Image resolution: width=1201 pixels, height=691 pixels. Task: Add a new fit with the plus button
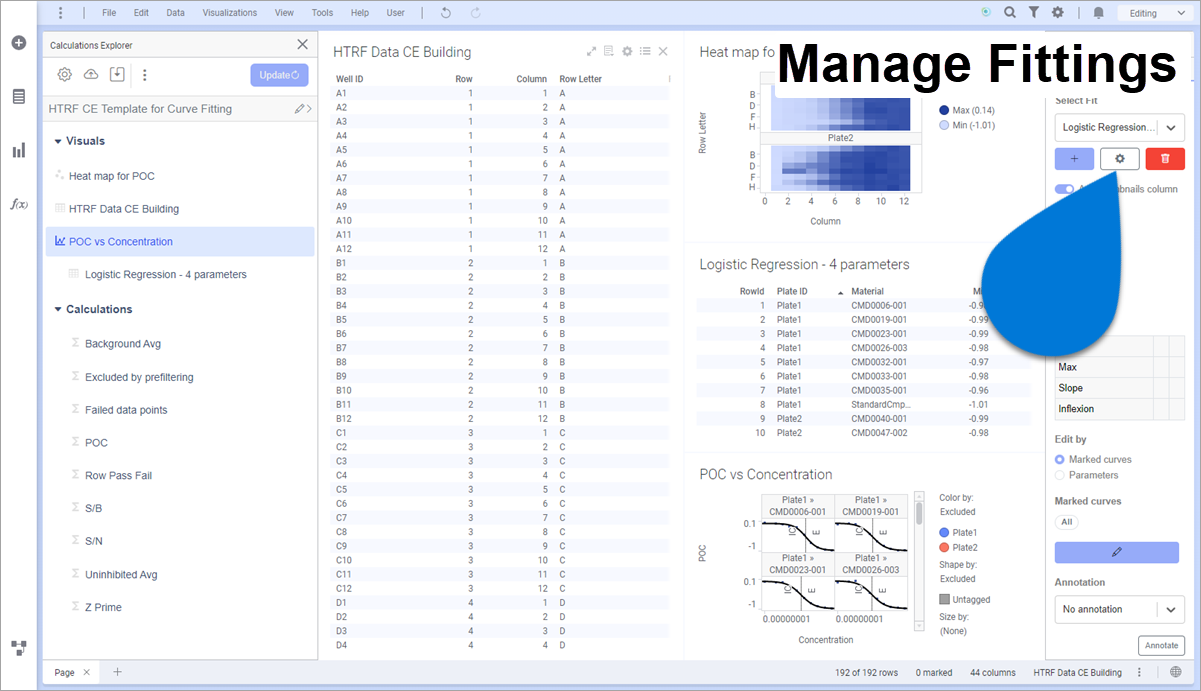click(1074, 159)
